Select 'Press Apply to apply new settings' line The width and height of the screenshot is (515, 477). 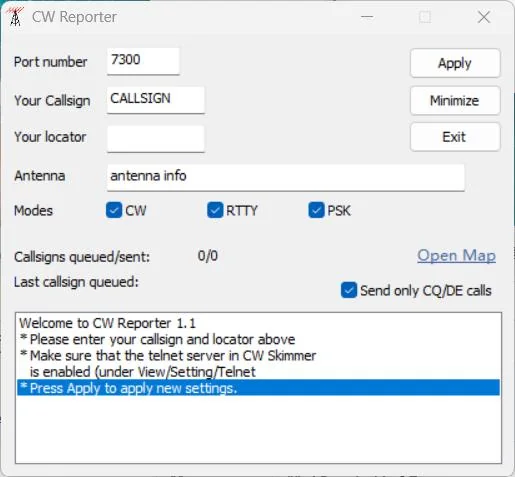(x=258, y=388)
